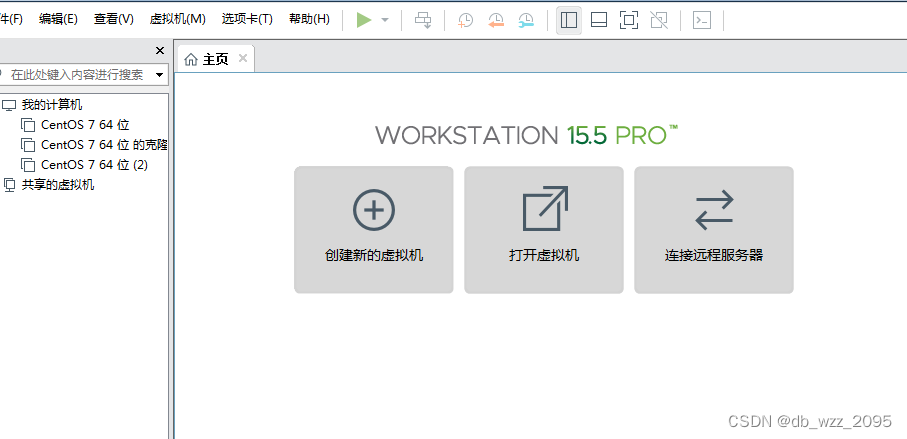Click the Send Ctrl+Alt+Del toolbar icon
This screenshot has height=439, width=907.
423,20
